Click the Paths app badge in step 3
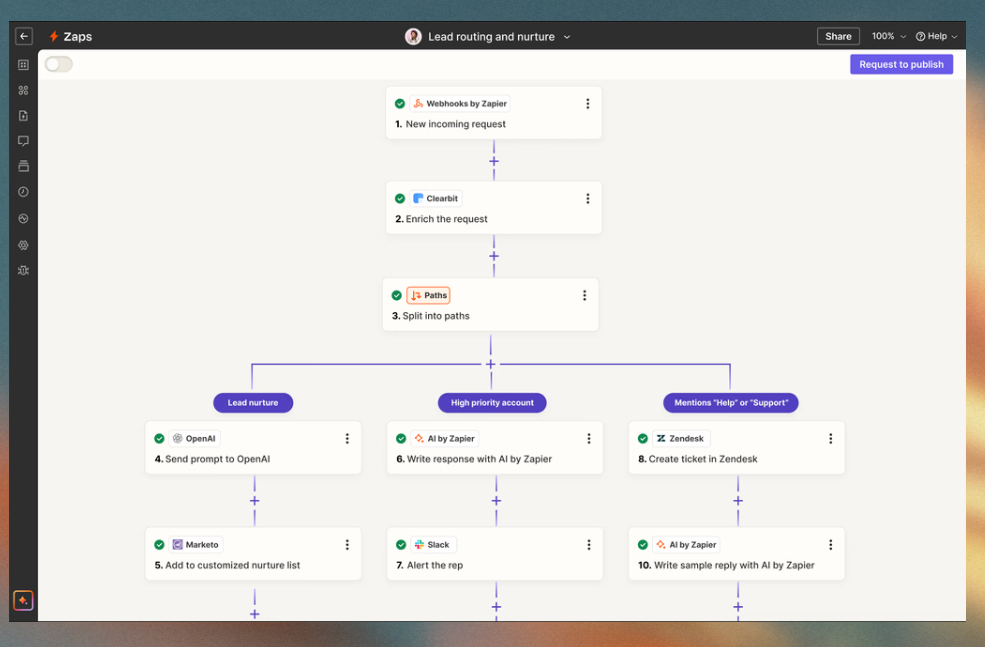The height and width of the screenshot is (647, 985). [429, 296]
